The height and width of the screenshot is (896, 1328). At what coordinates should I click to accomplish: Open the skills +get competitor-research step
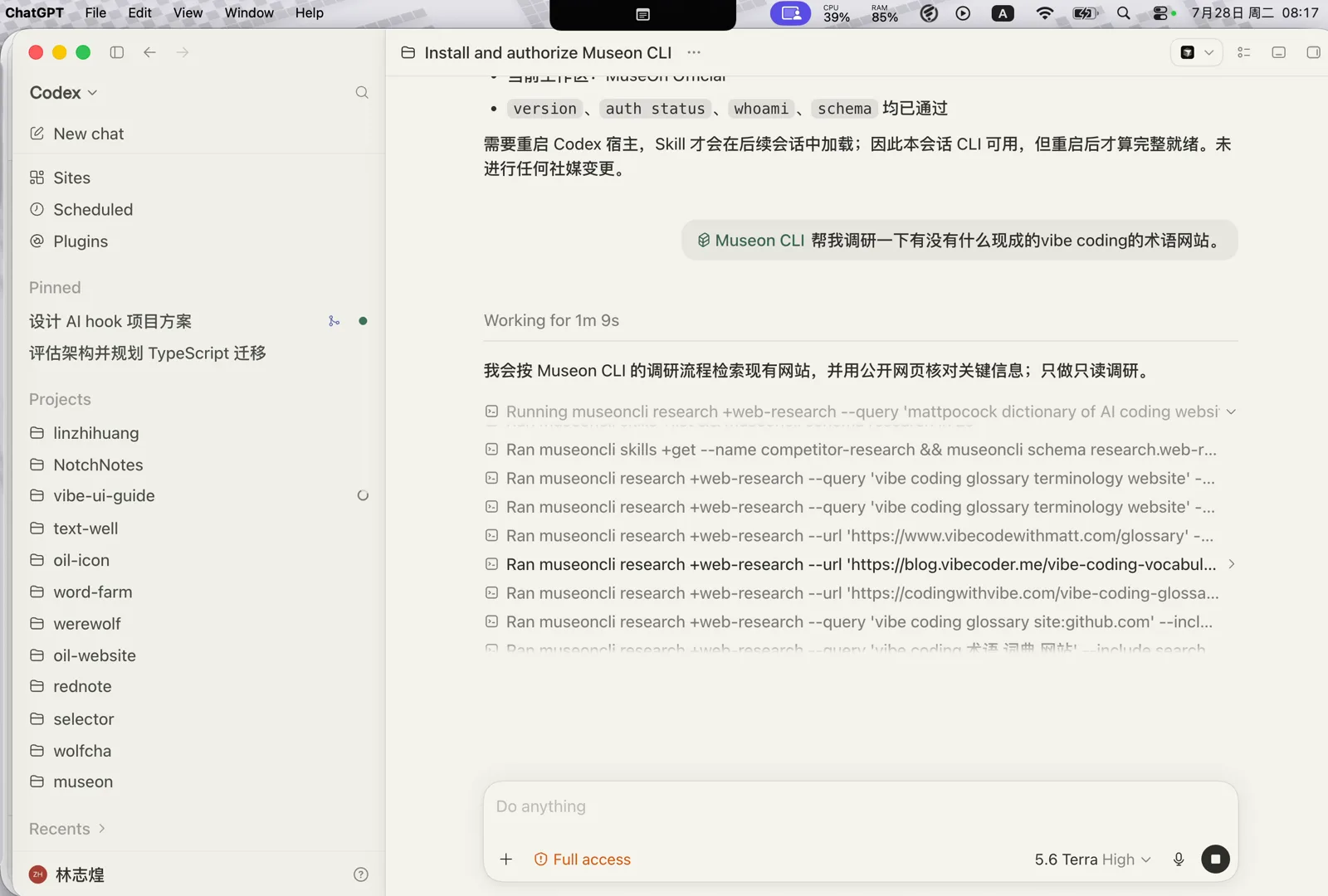point(852,450)
